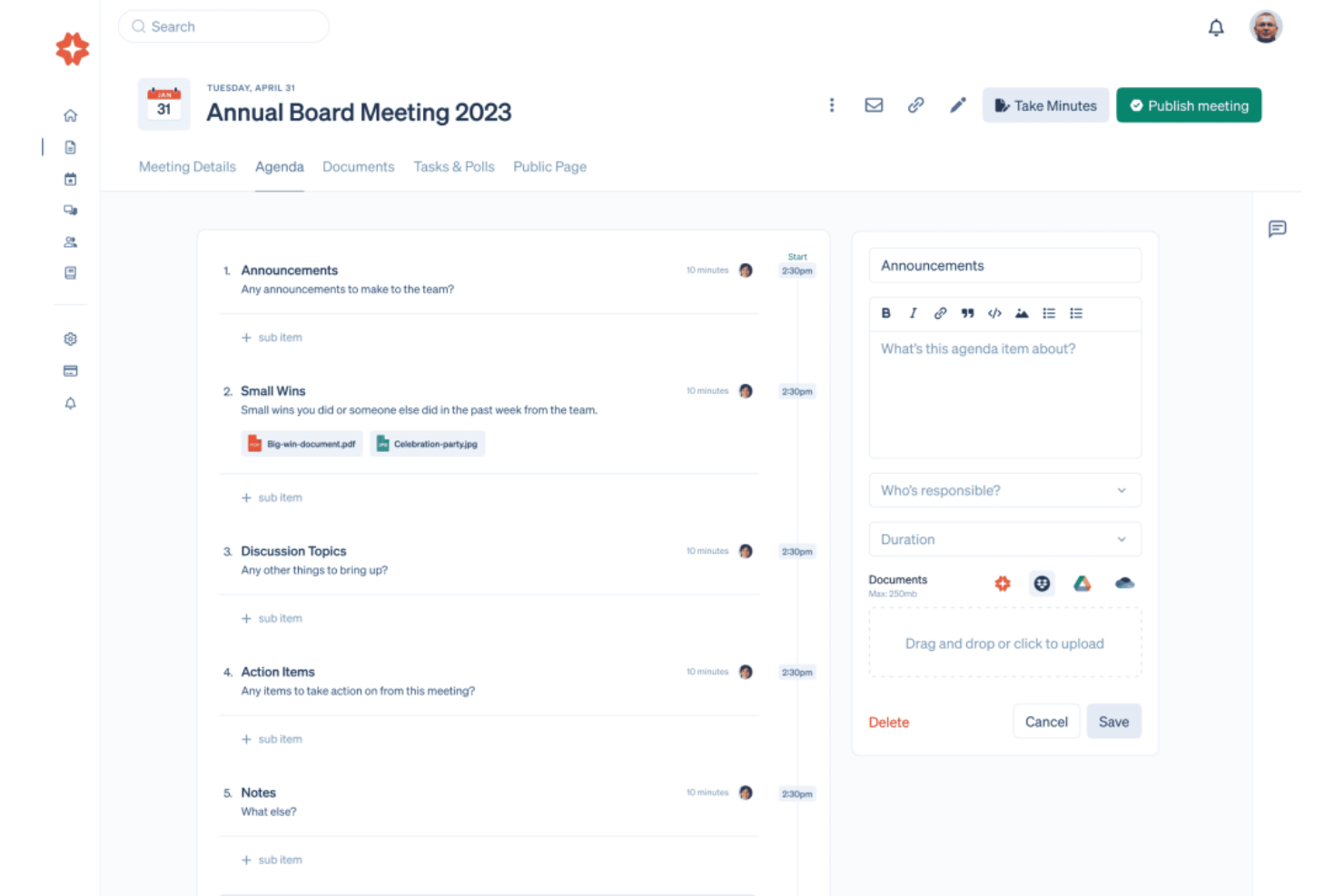
Task: Open meeting comments via the speech bubble icon
Action: (1278, 230)
